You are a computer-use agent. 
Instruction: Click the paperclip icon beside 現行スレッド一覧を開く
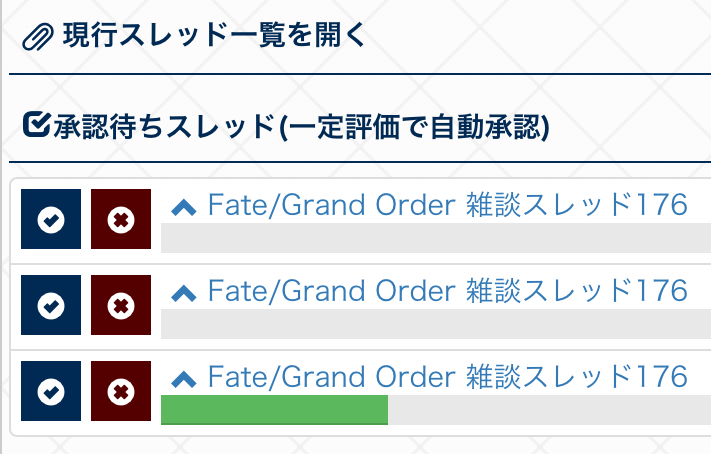(36, 39)
